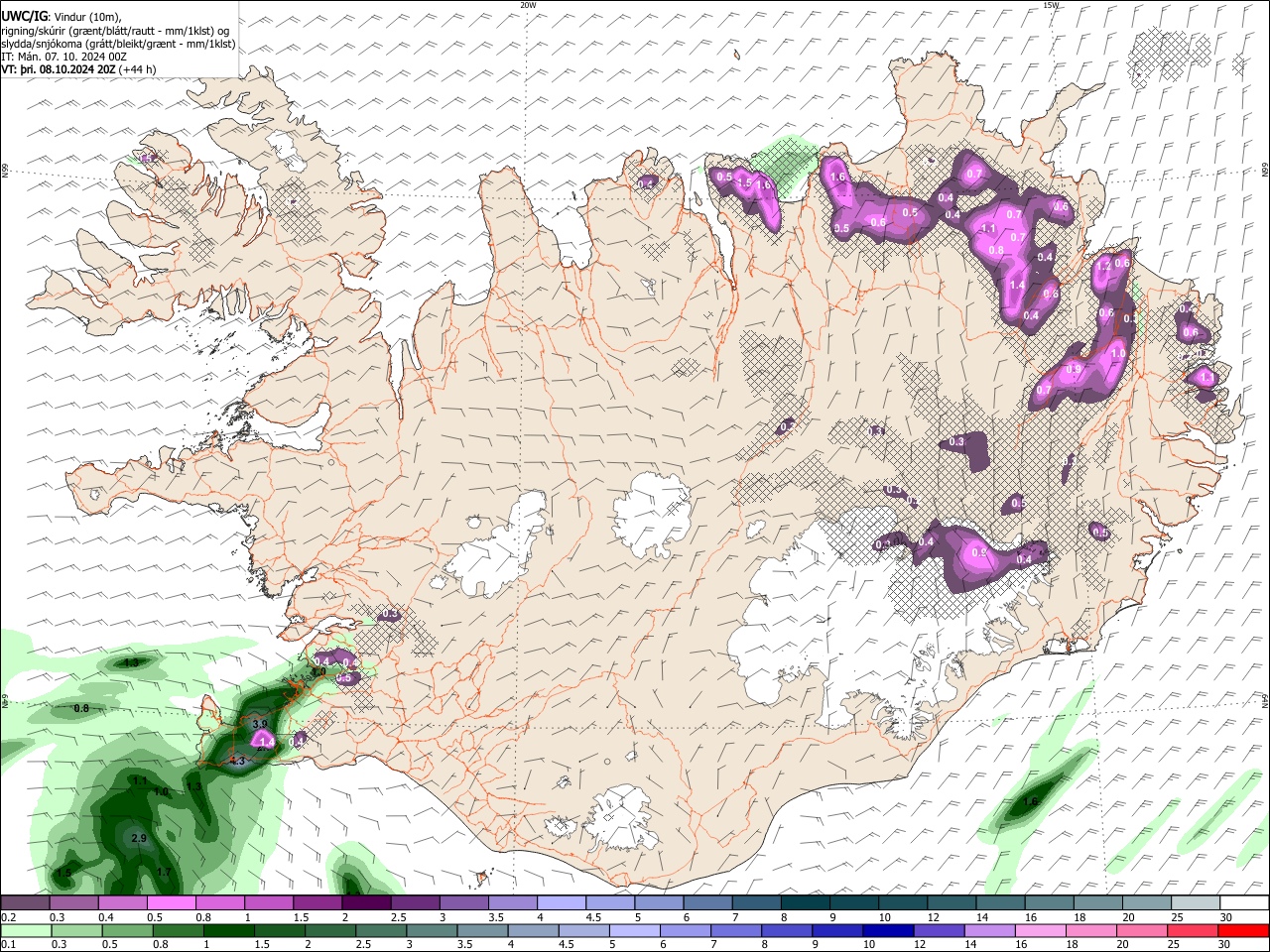Click the 0.4 label on top scale
The height and width of the screenshot is (952, 1270).
(105, 917)
